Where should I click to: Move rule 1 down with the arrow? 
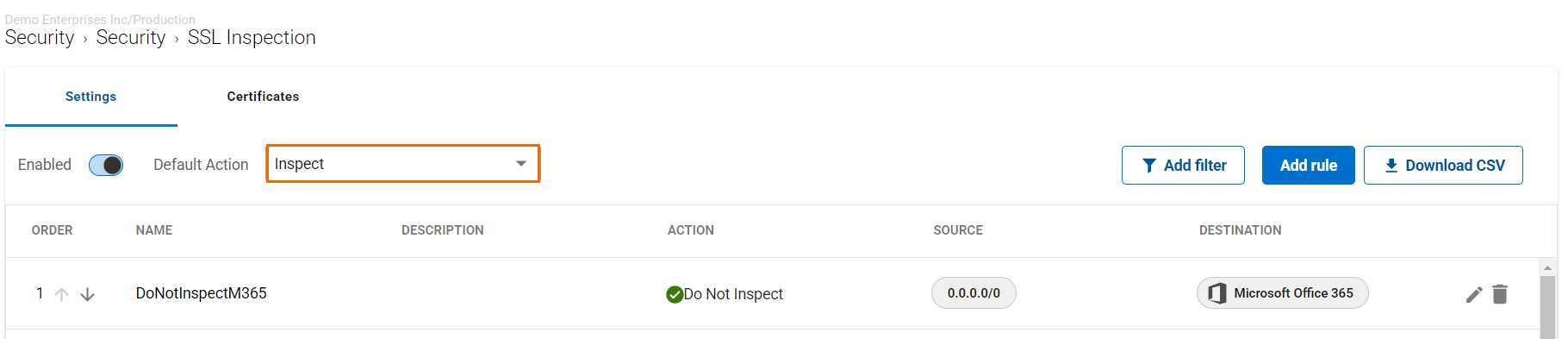pos(87,294)
